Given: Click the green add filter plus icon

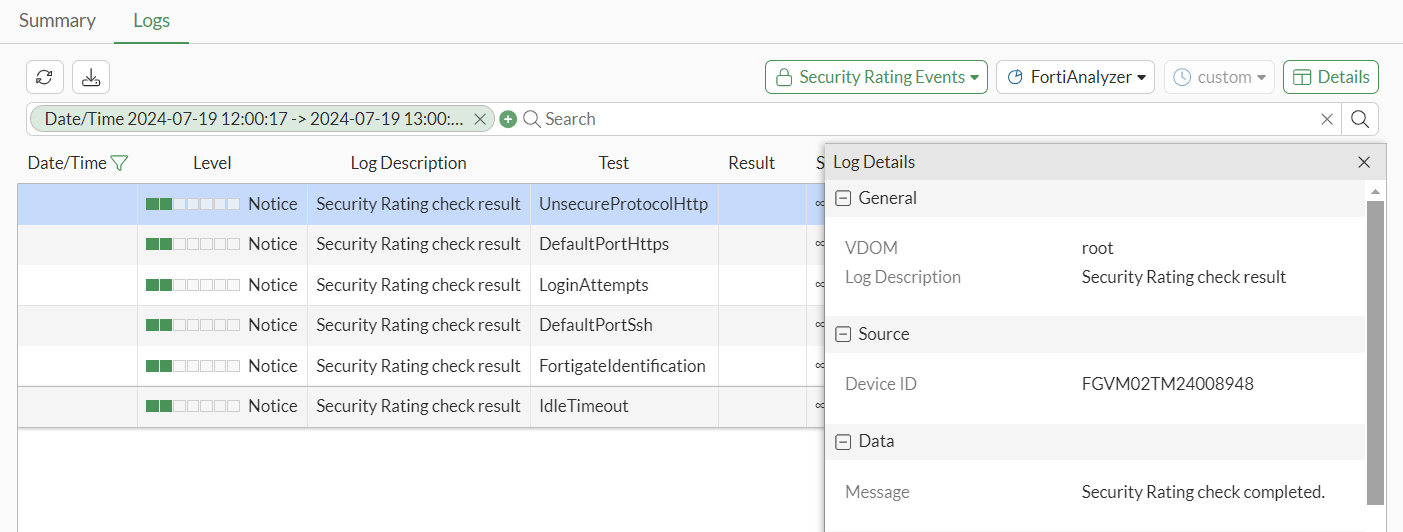Looking at the screenshot, I should 508,119.
